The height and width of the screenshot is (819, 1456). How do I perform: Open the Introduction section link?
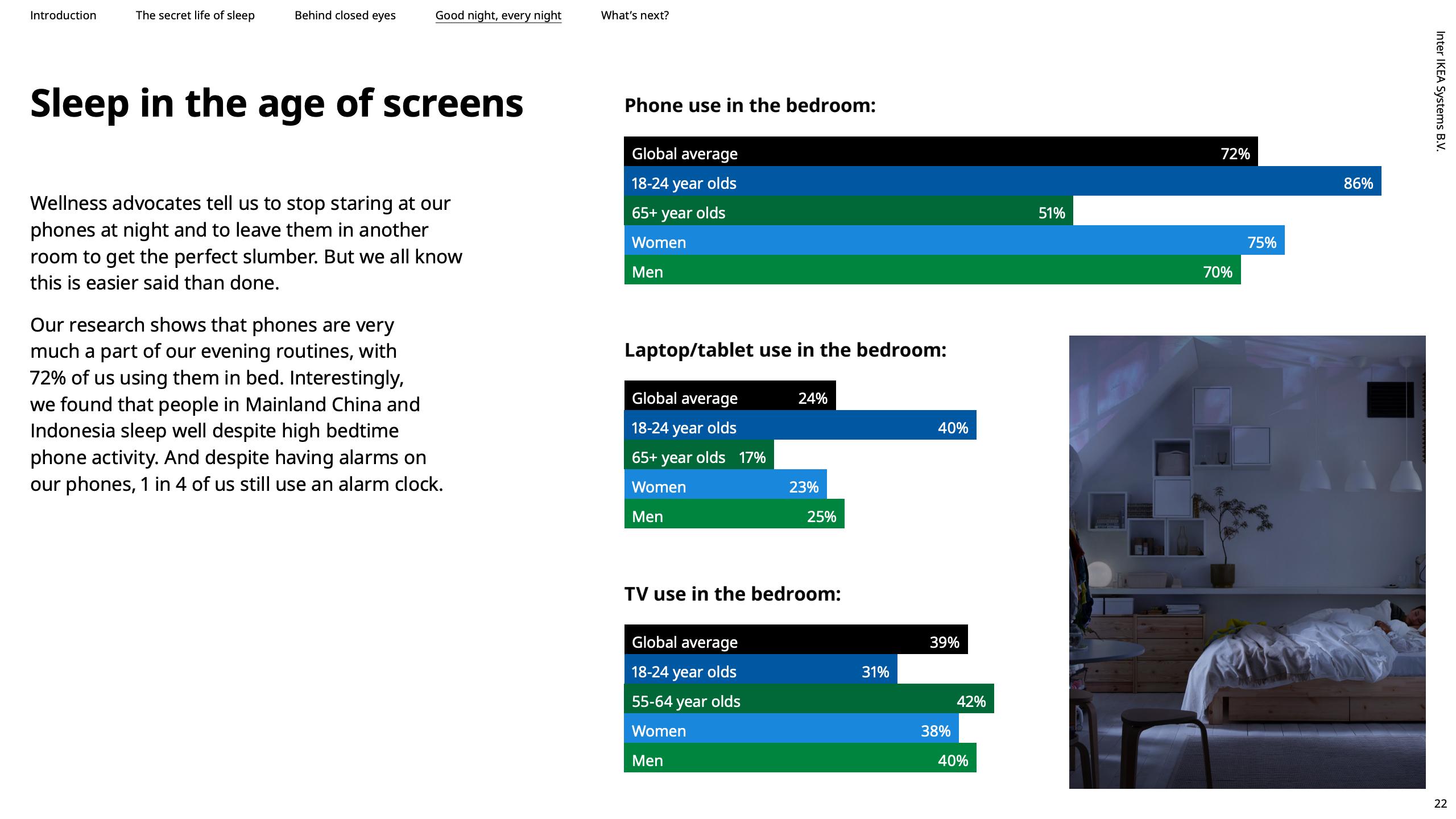click(x=63, y=15)
